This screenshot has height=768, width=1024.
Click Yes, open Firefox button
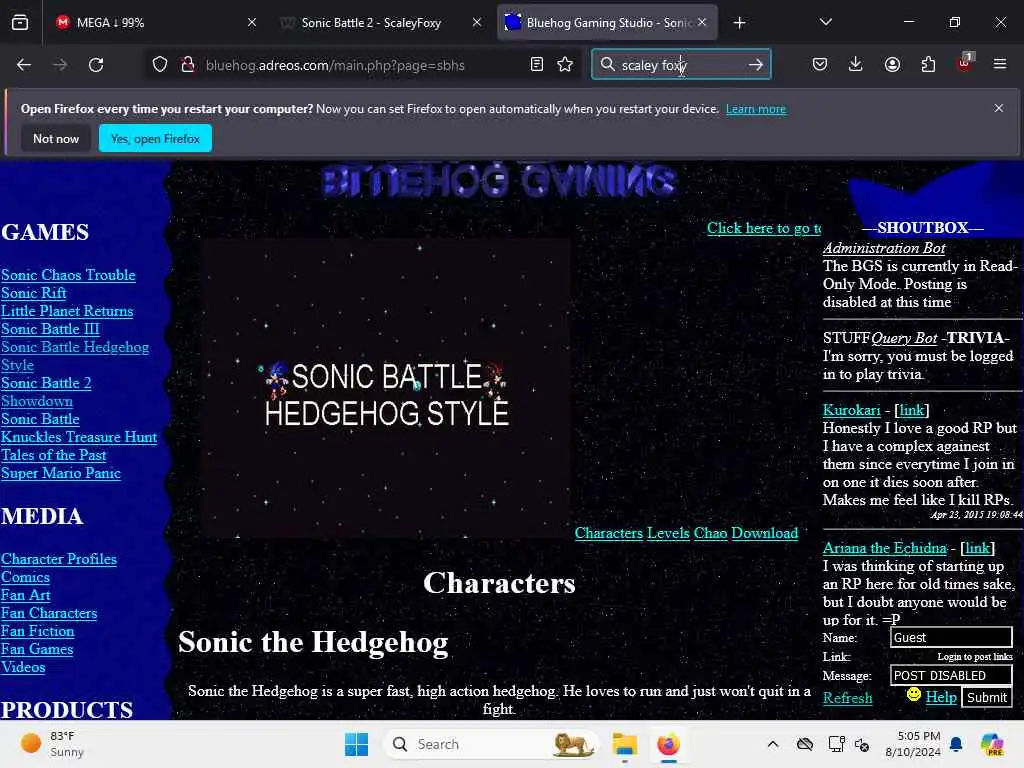pos(155,138)
